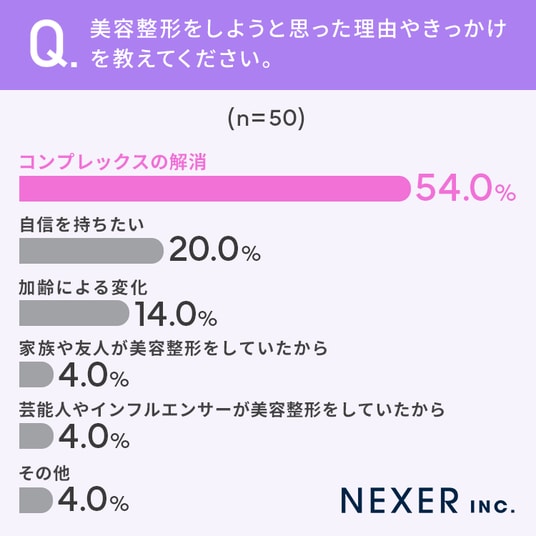This screenshot has height=536, width=536.
Task: Click the 自信を持ちたい label
Action: pos(82,225)
